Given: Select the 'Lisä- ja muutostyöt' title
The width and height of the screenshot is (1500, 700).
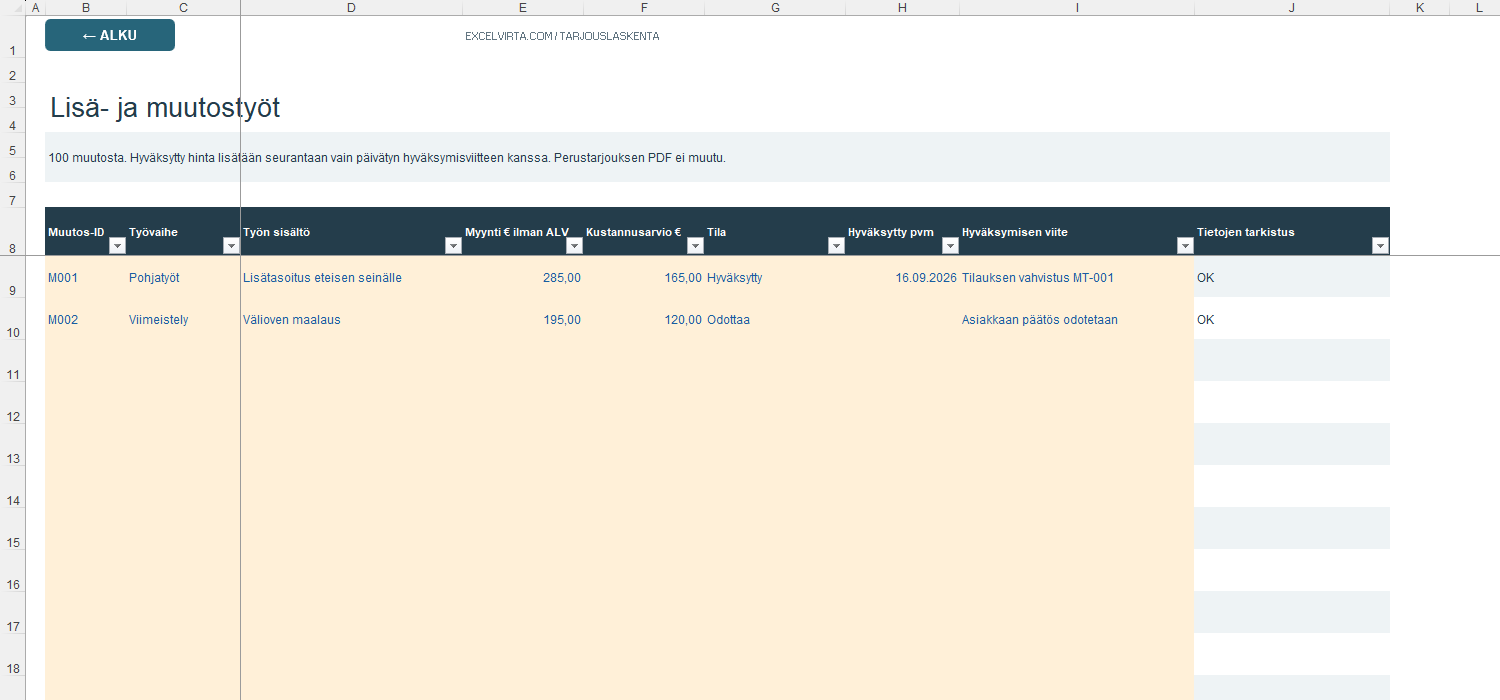Looking at the screenshot, I should coord(165,108).
